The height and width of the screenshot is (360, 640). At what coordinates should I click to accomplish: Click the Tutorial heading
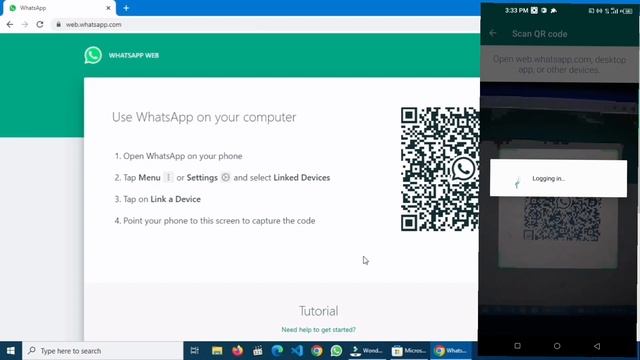[x=318, y=311]
